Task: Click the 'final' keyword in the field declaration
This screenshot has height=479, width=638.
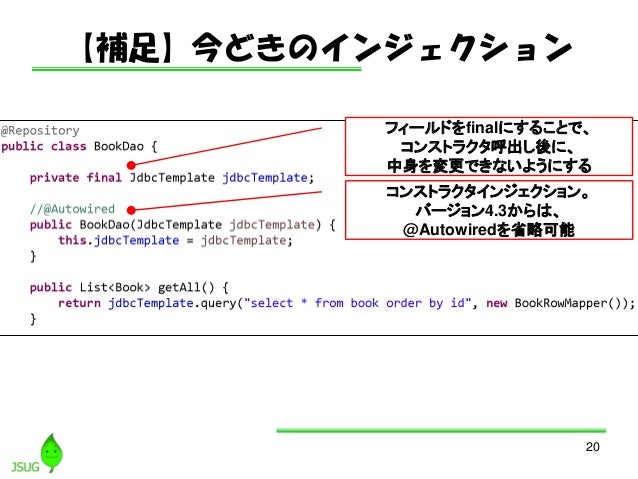Action: coord(104,178)
